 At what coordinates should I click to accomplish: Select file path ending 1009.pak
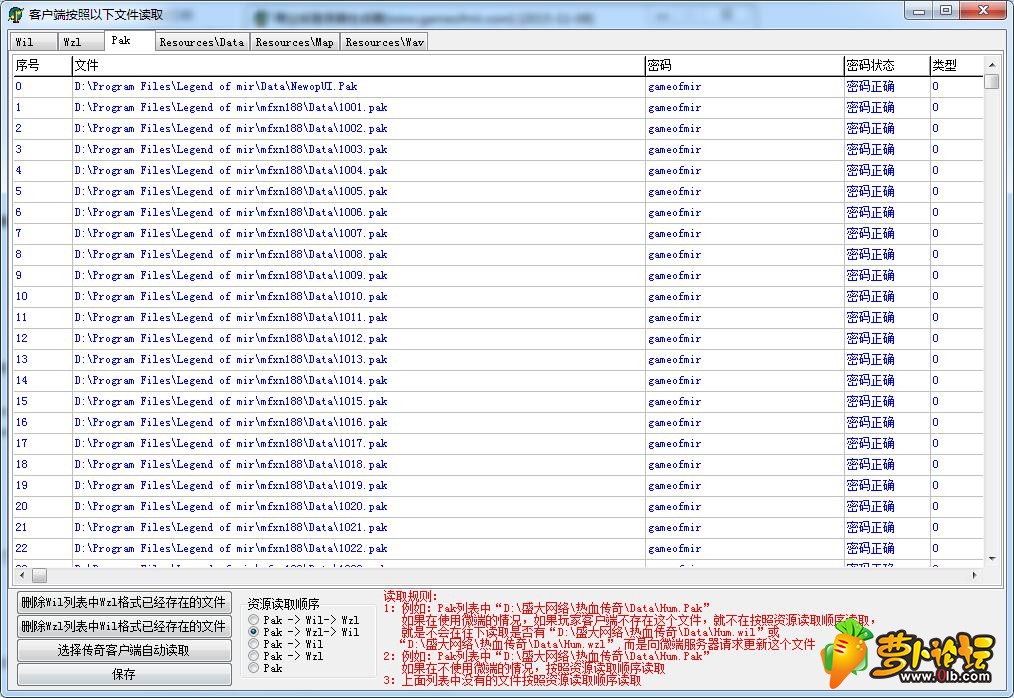pyautogui.click(x=230, y=276)
